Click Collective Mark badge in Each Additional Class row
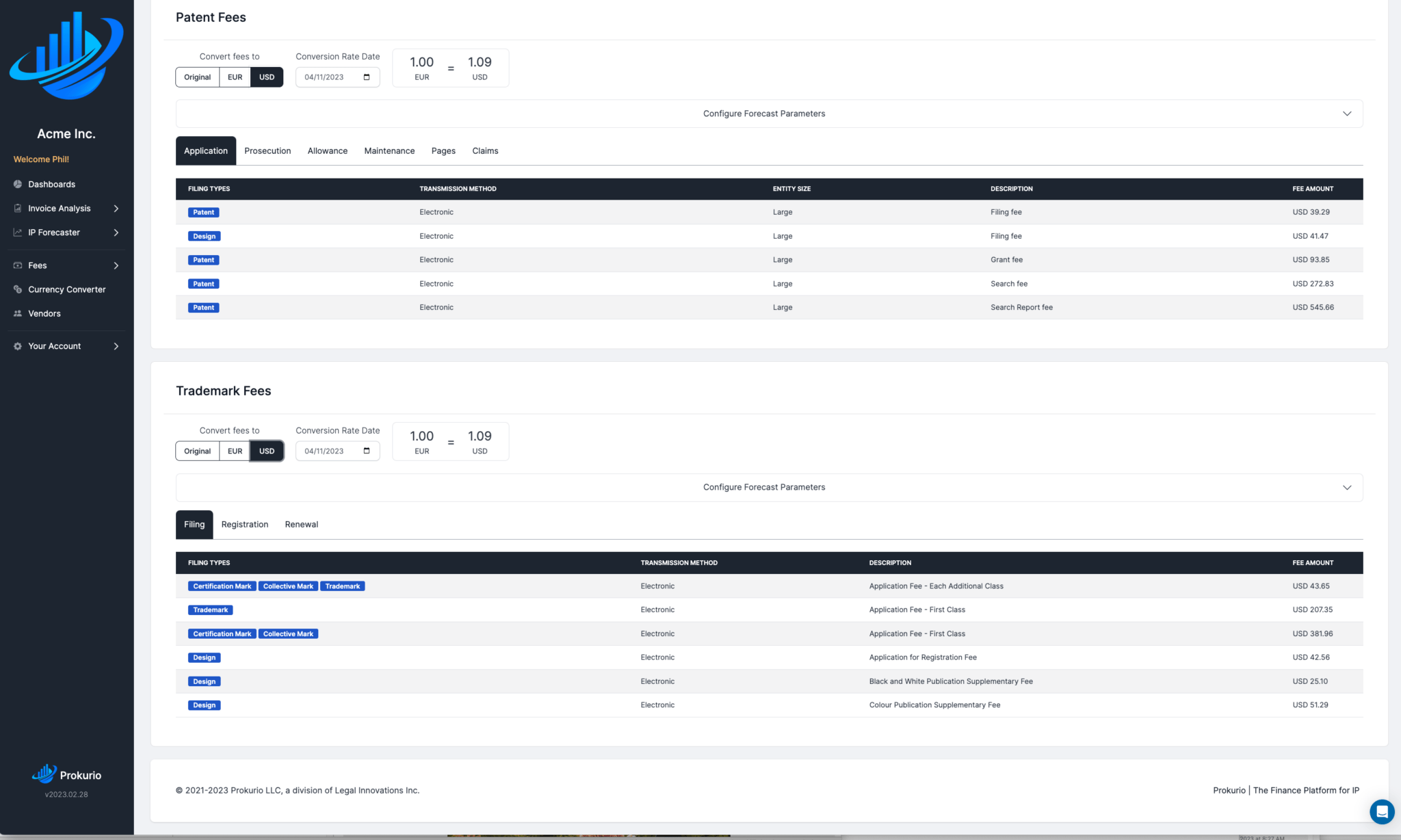The height and width of the screenshot is (840, 1401). click(x=288, y=586)
